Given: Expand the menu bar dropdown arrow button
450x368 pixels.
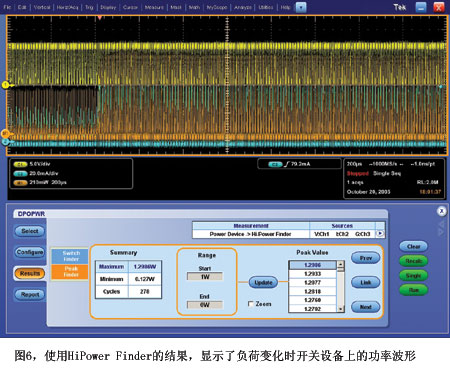Looking at the screenshot, I should point(301,7).
